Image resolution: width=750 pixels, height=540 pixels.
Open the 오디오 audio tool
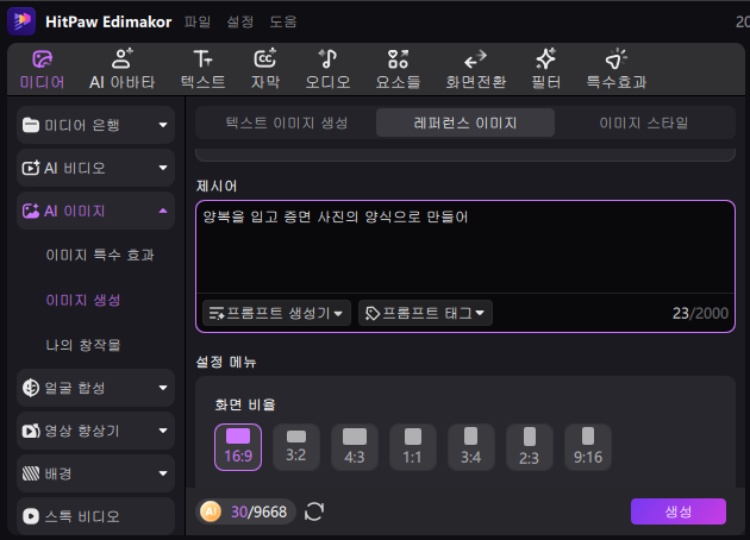click(x=328, y=70)
